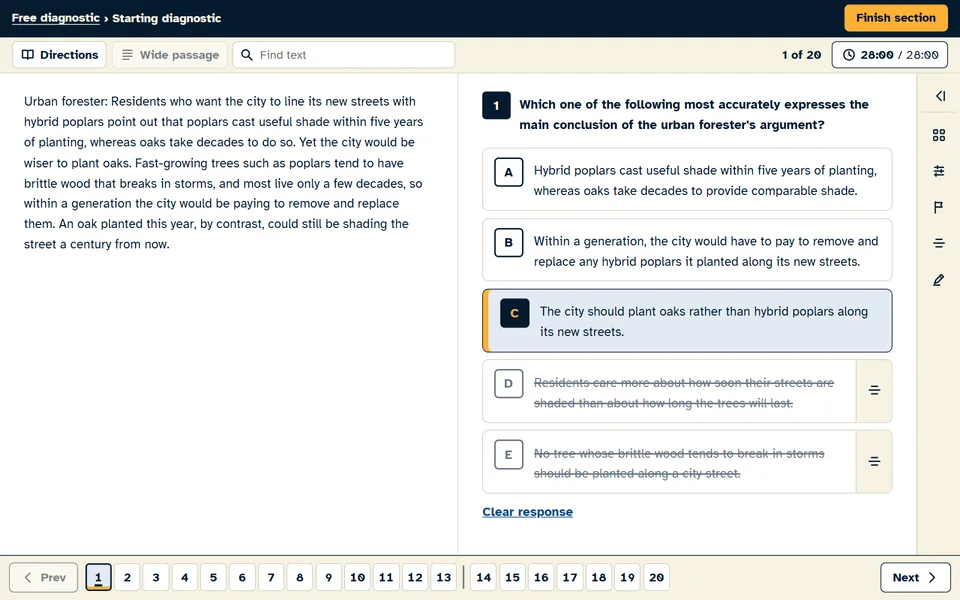
Task: Jump to question 17
Action: coord(570,577)
